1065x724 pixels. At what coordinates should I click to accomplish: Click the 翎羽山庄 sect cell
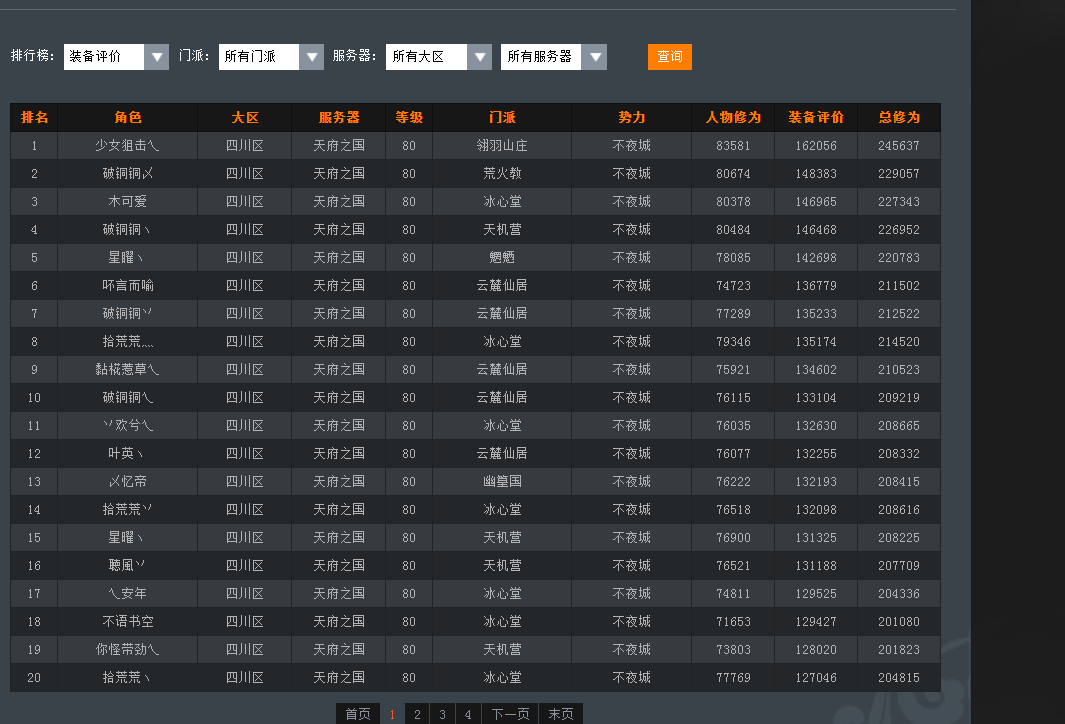tap(502, 145)
